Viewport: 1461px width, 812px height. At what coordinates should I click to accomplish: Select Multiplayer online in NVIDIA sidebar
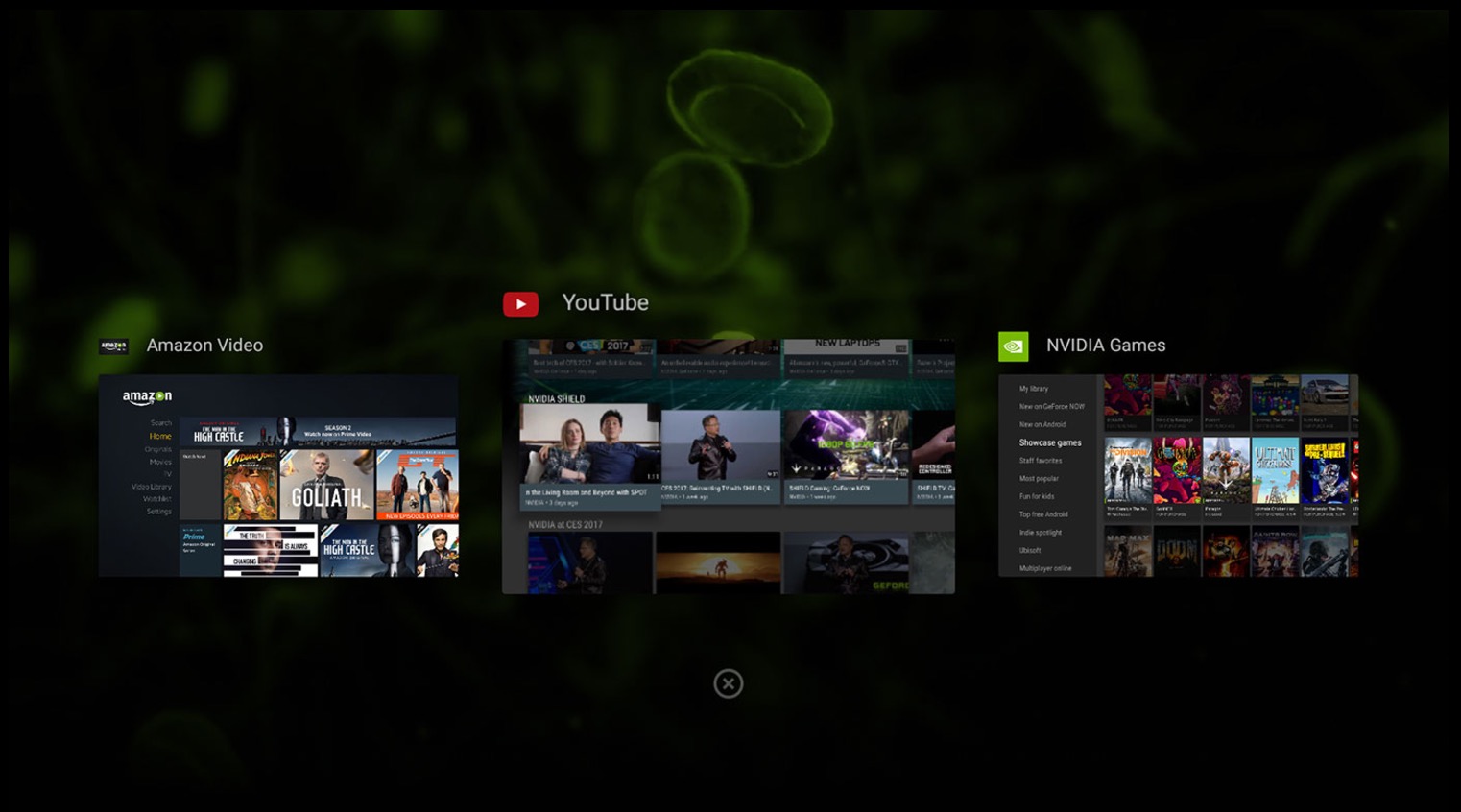[1044, 568]
